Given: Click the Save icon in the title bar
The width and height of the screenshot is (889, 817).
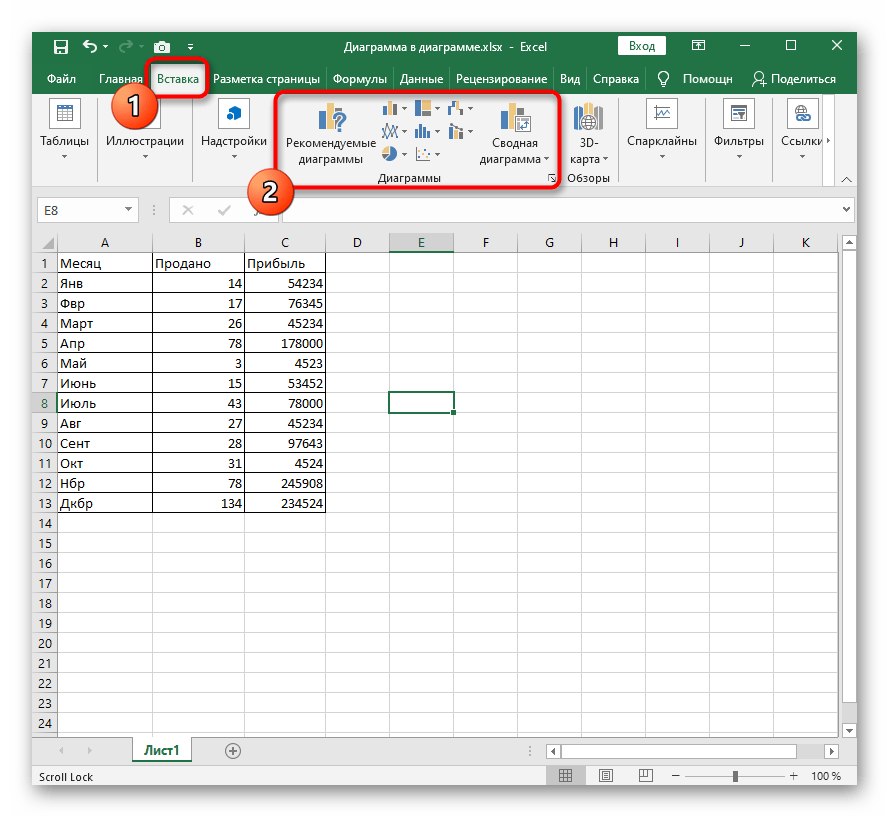Looking at the screenshot, I should pos(61,46).
